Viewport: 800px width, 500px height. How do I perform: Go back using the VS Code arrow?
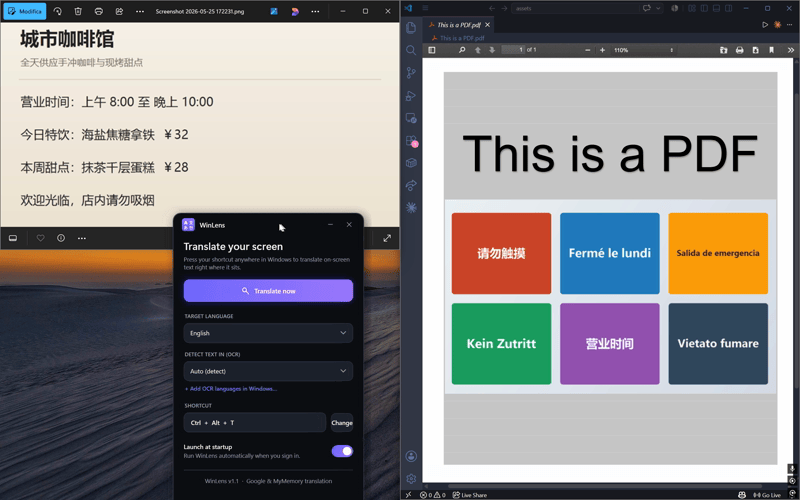[x=492, y=8]
